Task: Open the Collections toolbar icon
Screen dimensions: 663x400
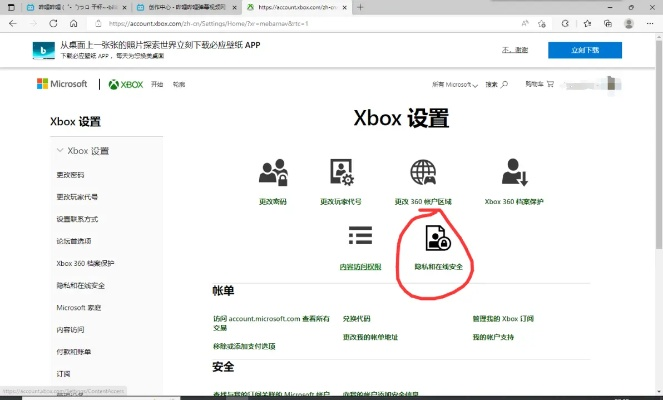Action: (x=608, y=24)
